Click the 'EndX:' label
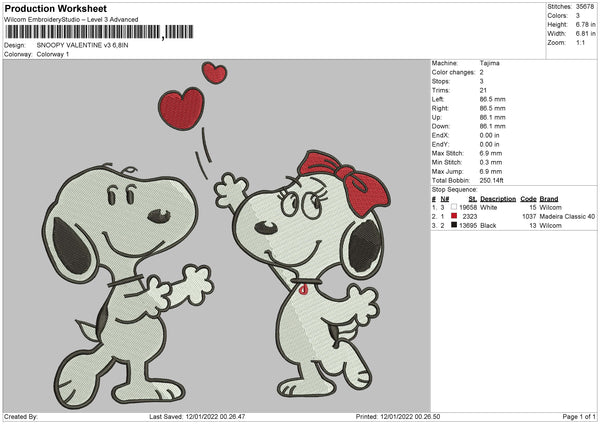This screenshot has width=600, height=424. pyautogui.click(x=440, y=135)
